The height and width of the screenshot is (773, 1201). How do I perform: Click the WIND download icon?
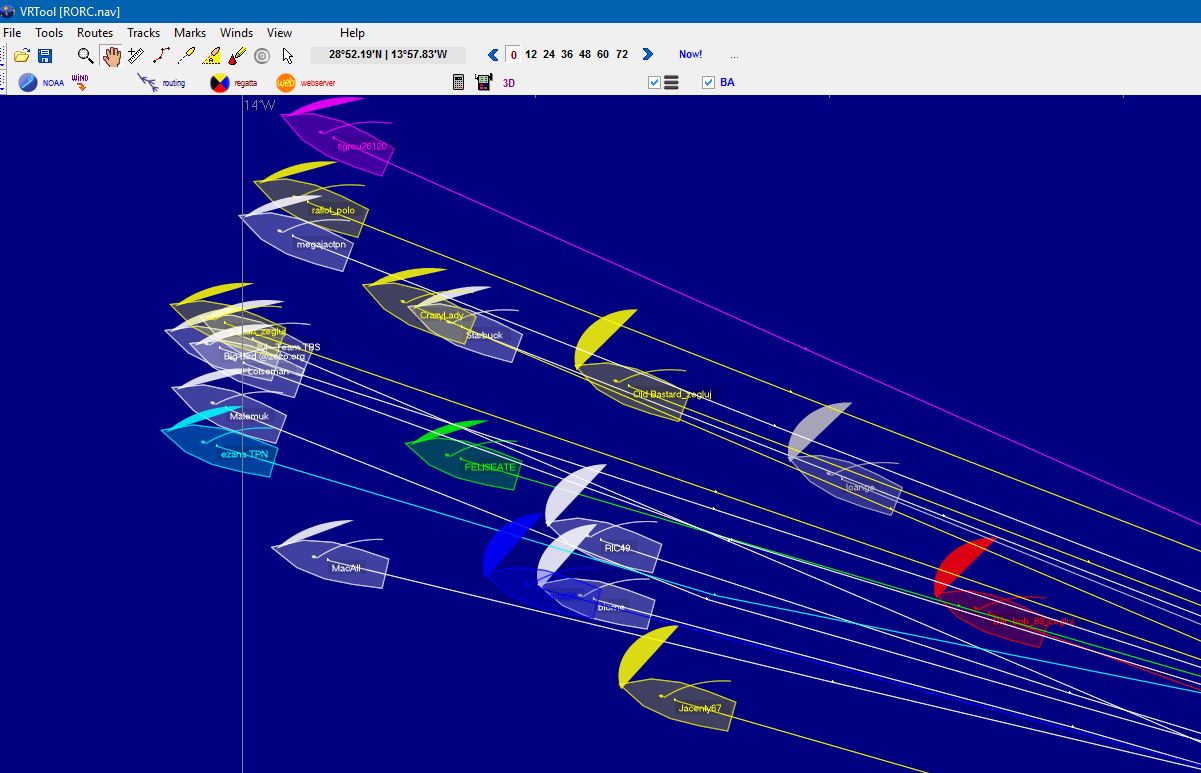point(80,83)
